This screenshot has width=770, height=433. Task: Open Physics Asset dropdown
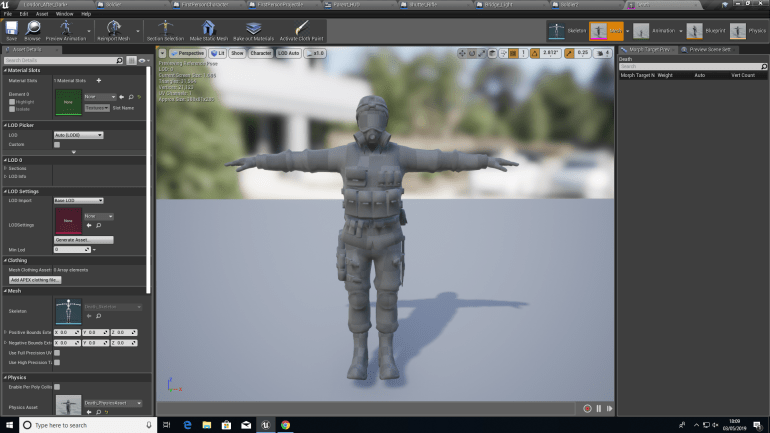coord(113,403)
